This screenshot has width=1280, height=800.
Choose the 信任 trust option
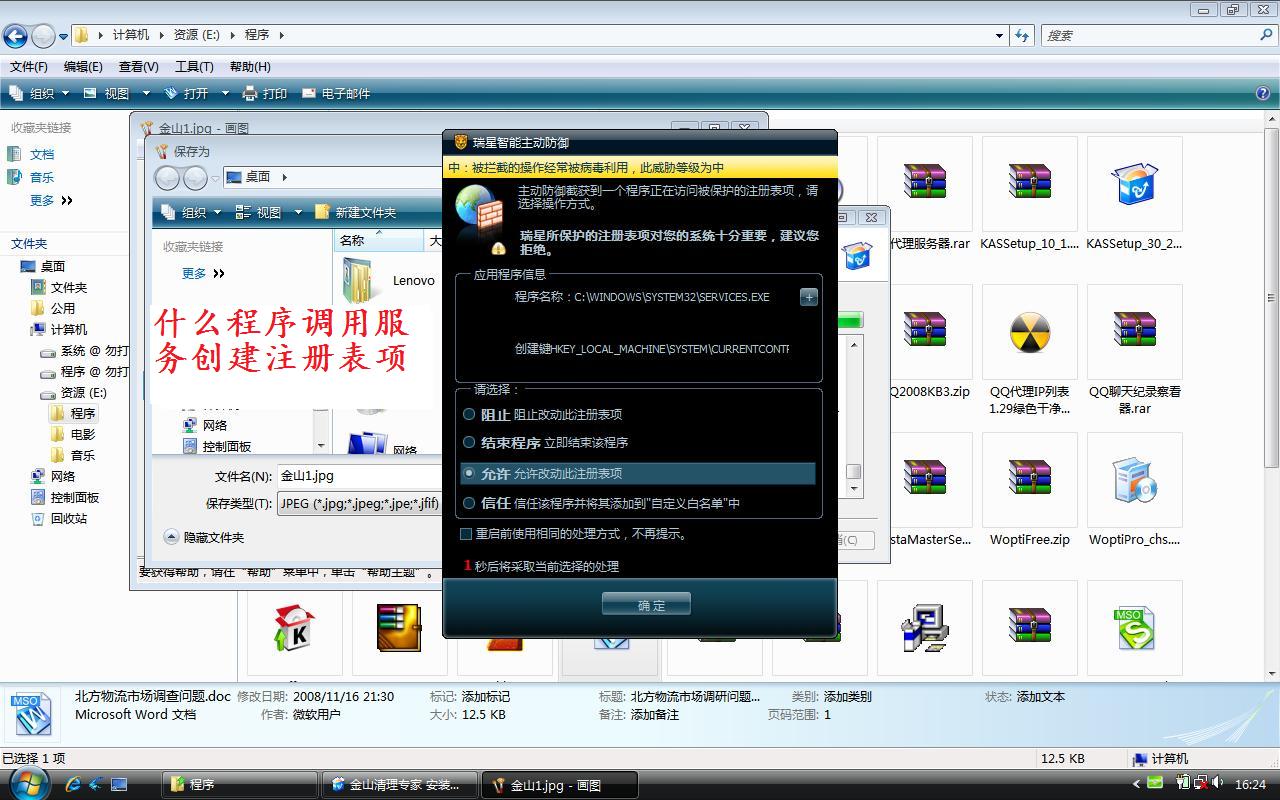[469, 503]
